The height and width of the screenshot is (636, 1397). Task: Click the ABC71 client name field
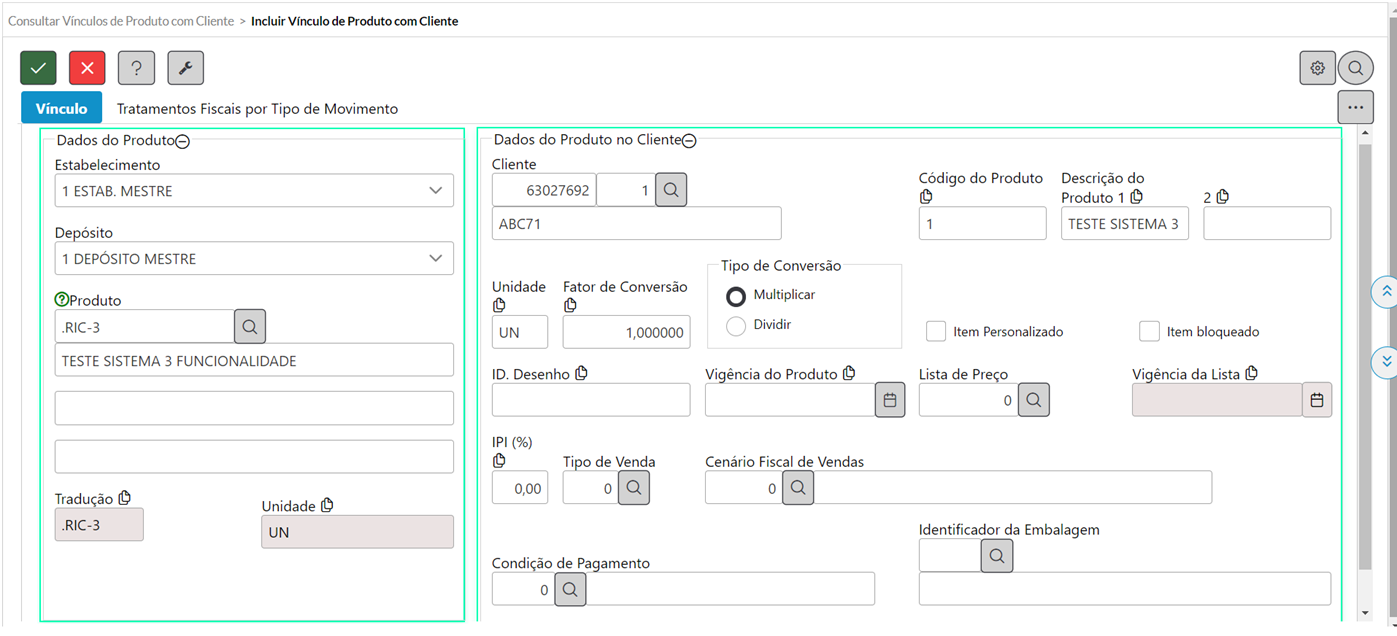coord(636,224)
